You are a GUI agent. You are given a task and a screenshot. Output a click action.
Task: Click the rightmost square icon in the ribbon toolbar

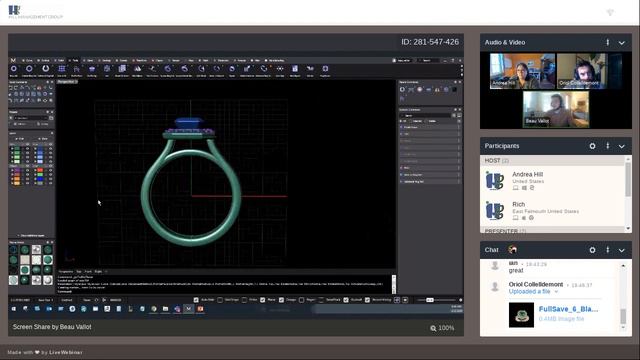tap(325, 69)
